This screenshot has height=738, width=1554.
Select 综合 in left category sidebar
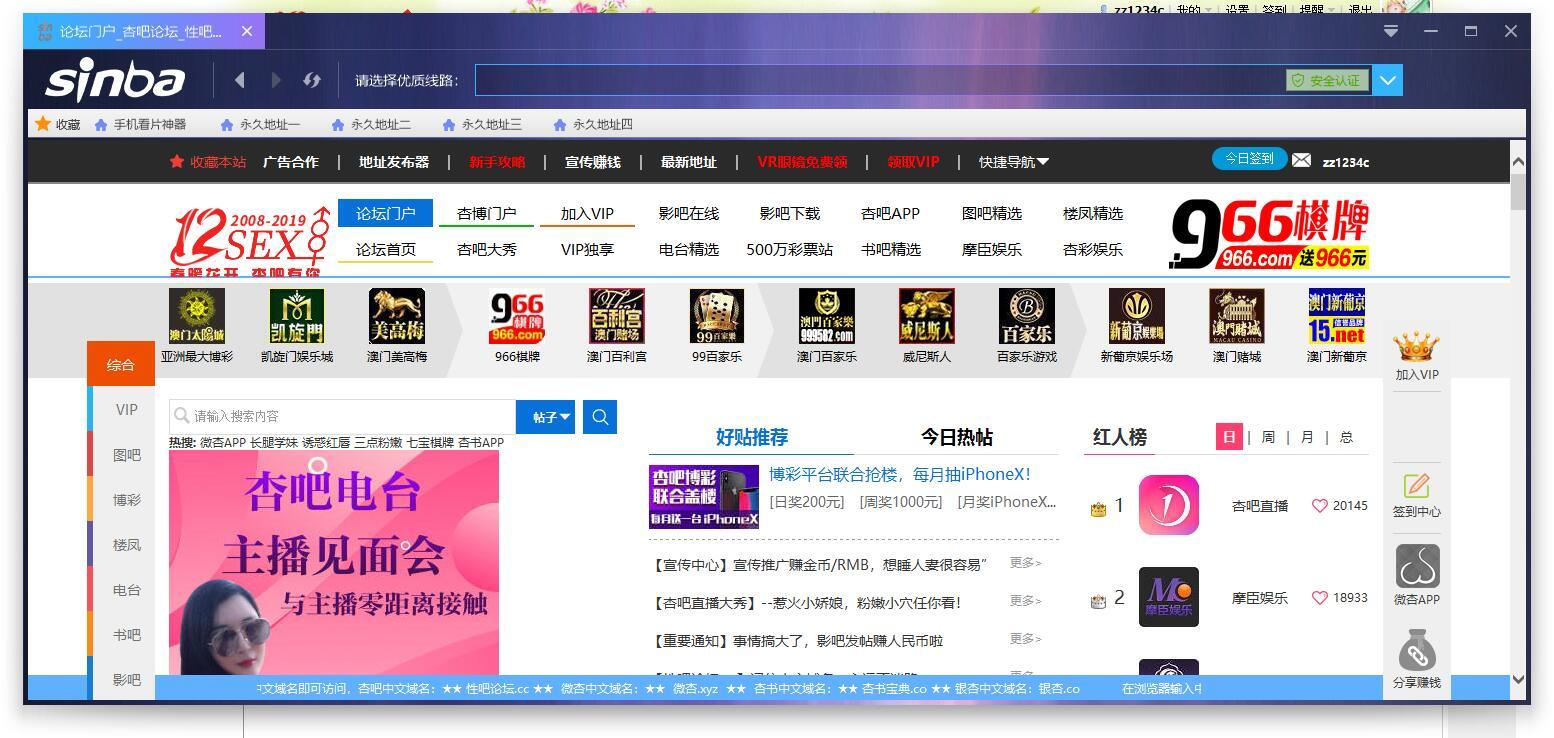pyautogui.click(x=121, y=364)
